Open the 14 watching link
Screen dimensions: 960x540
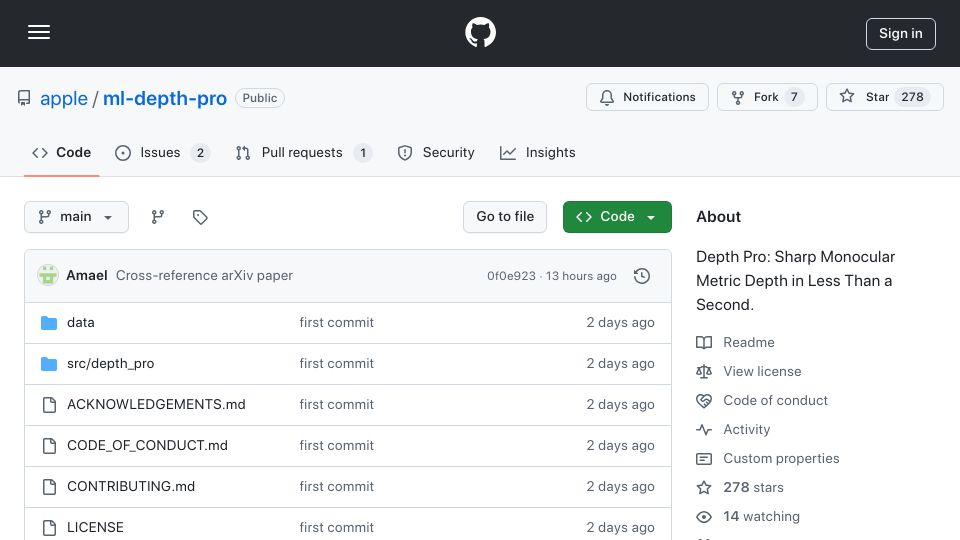pos(761,517)
